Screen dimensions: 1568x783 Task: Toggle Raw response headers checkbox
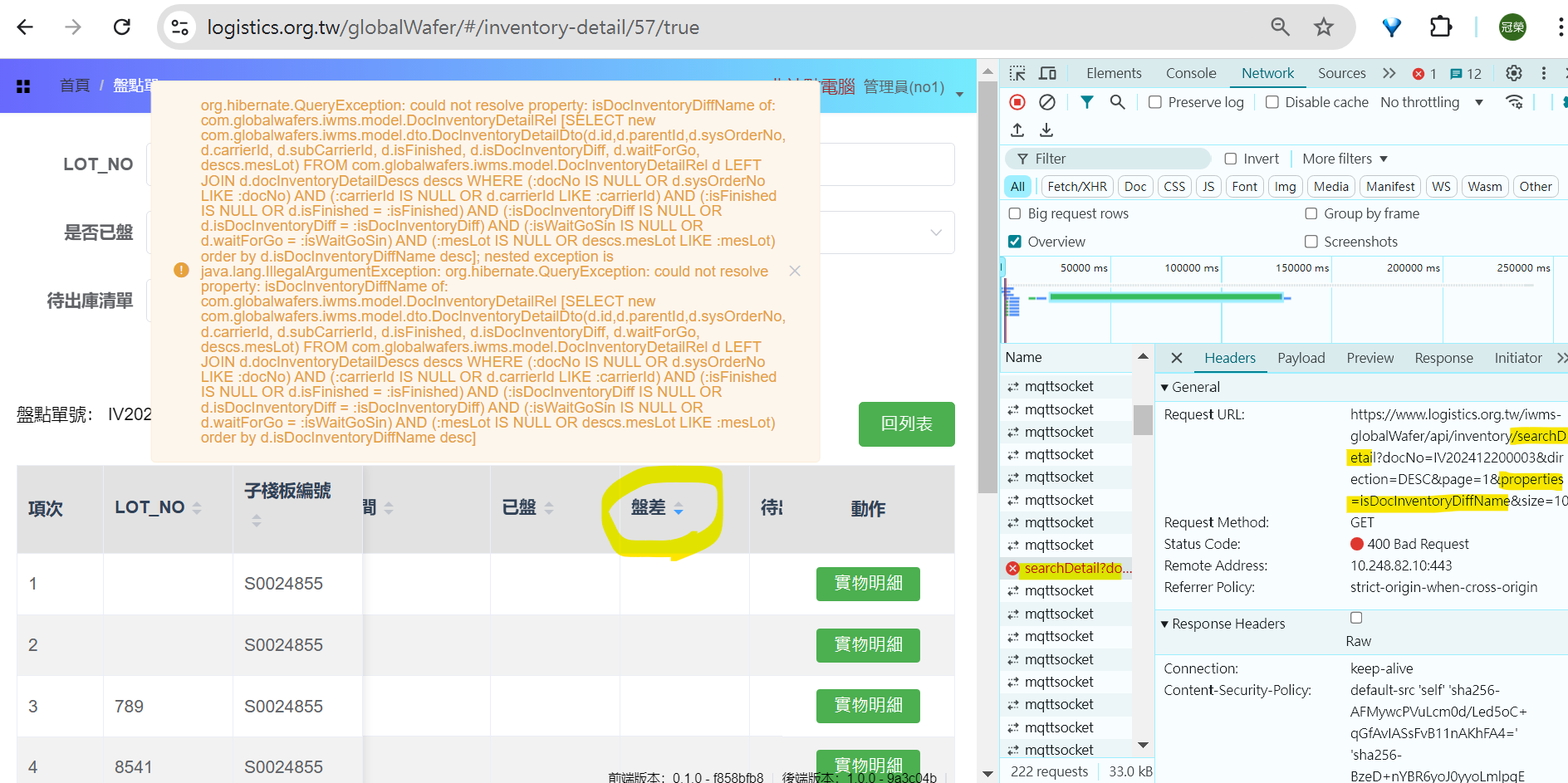point(1356,618)
